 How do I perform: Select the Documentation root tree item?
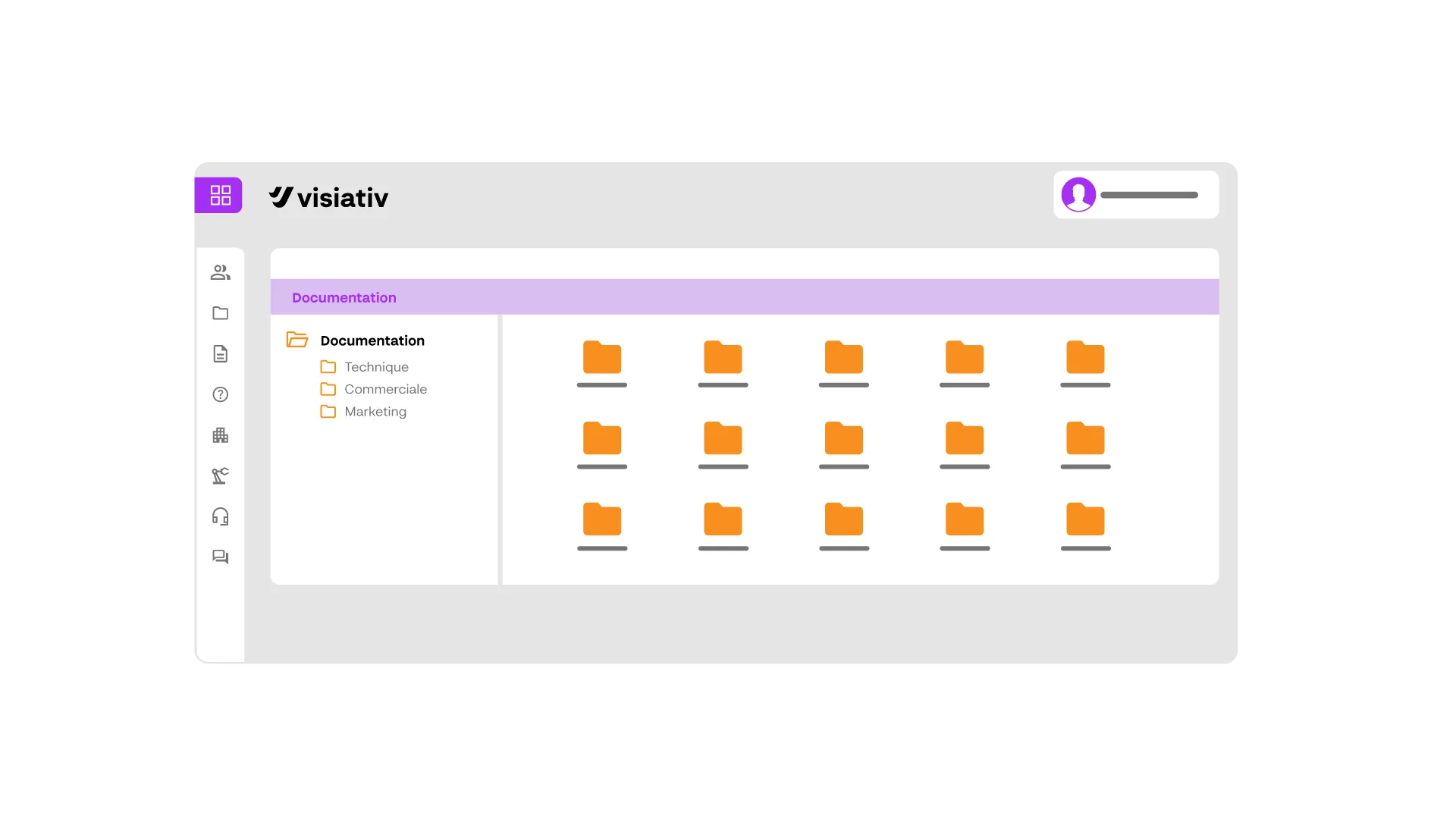(x=372, y=340)
